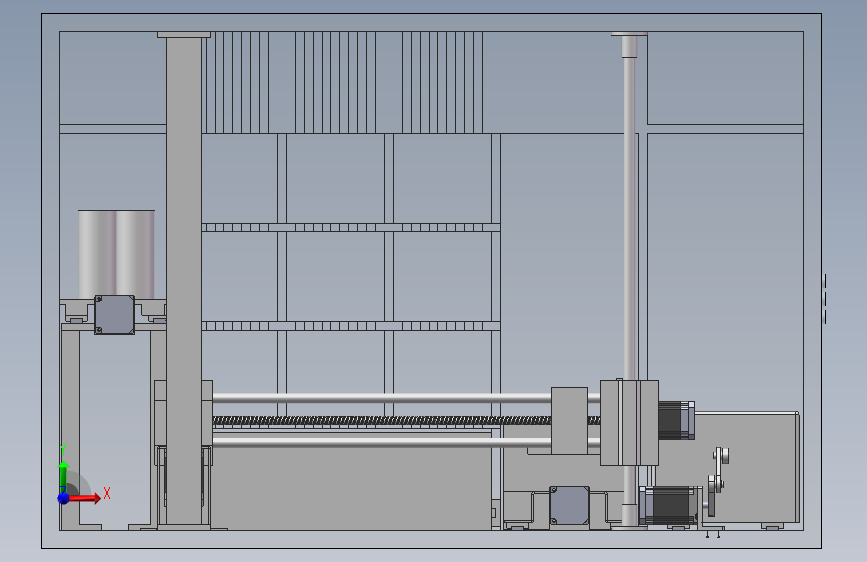
Task: Select the upper horizontal guide rod
Action: (382, 398)
